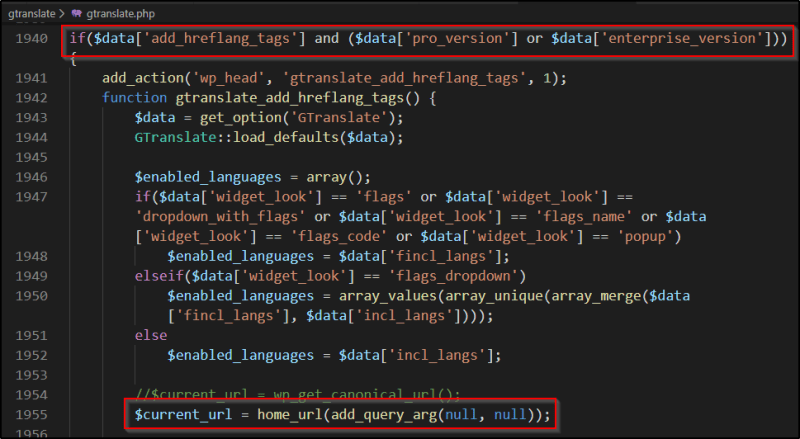Click the breadcrumb chevron separator after gtranslate
The width and height of the screenshot is (800, 439).
click(62, 14)
